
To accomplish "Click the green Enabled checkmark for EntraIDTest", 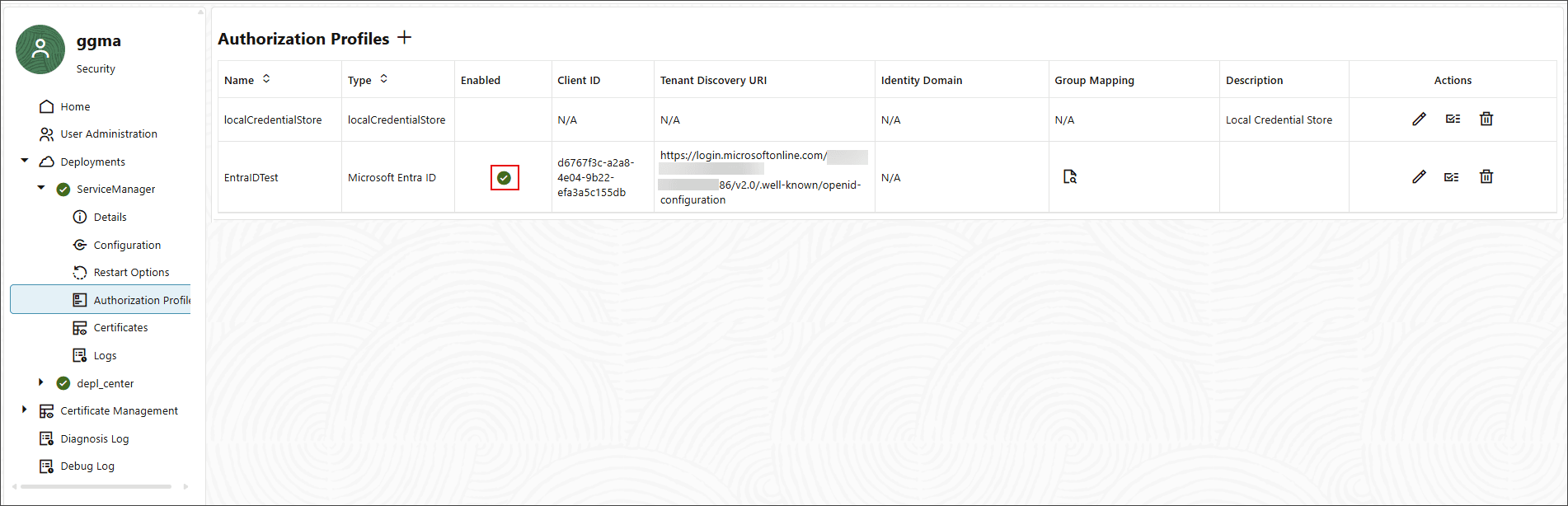I will point(505,178).
